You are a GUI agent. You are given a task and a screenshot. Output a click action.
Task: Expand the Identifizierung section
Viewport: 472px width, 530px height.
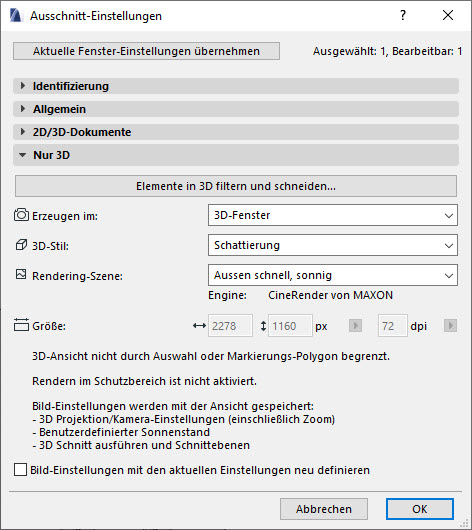[x=236, y=86]
